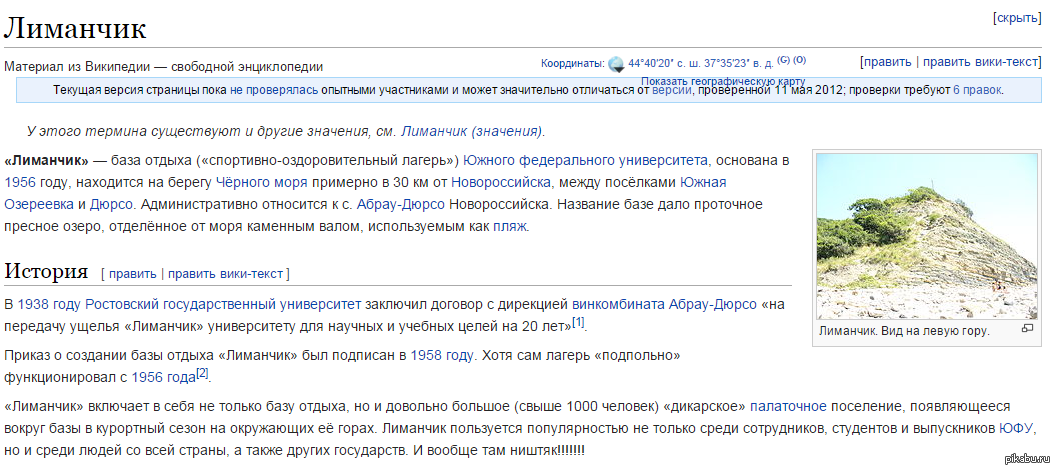Click the globe map icon beside coordinates

click(x=617, y=63)
